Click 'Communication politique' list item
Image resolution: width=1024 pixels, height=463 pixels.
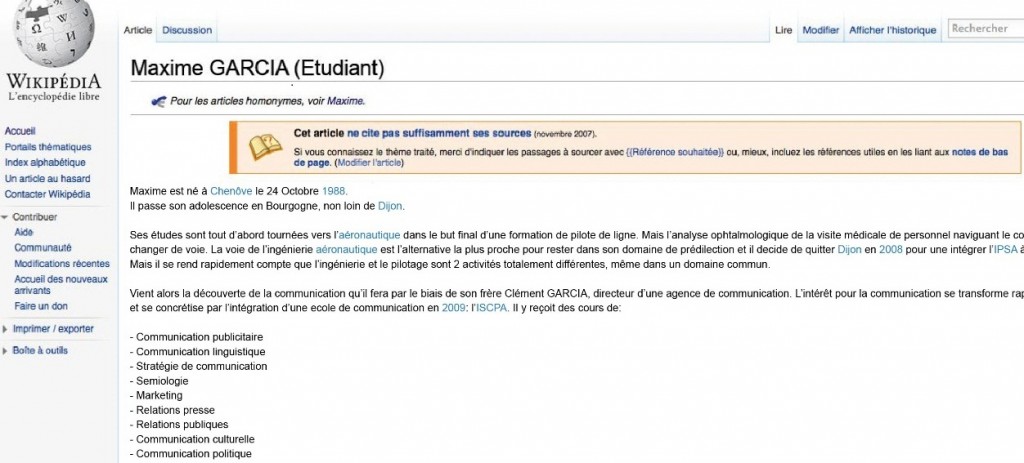191,454
